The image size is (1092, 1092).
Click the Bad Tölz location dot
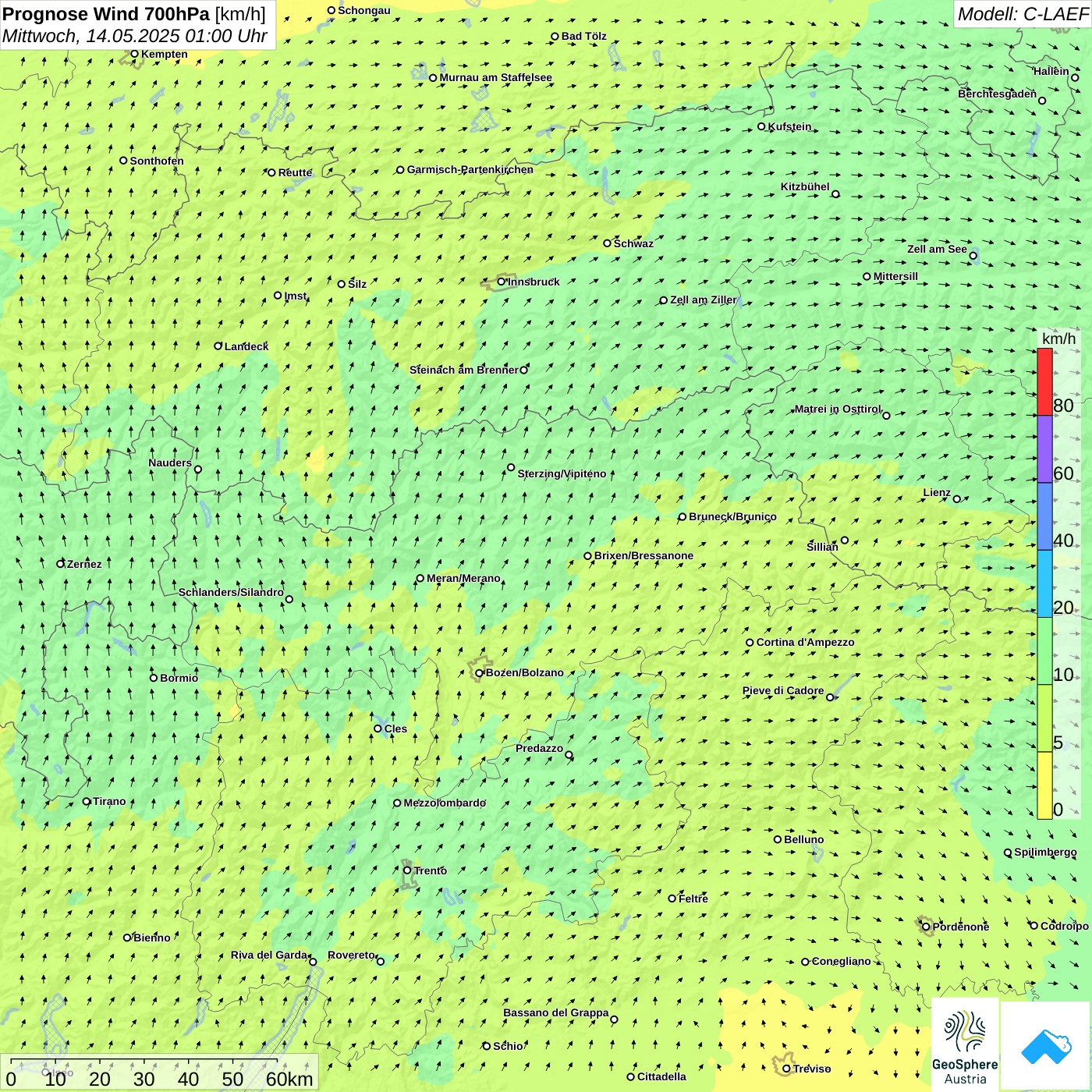coord(555,36)
